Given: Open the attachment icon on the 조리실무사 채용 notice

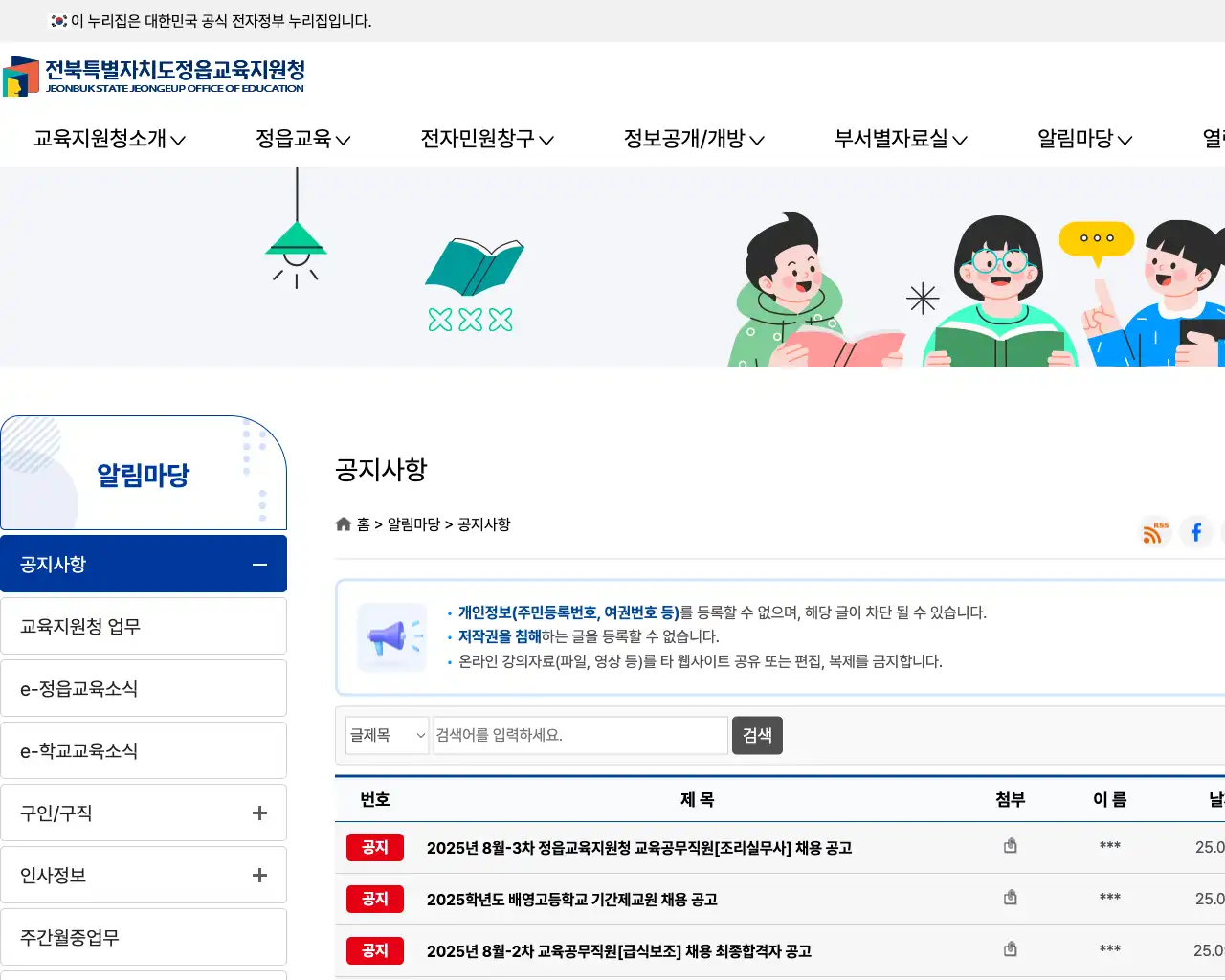Looking at the screenshot, I should coord(1010,846).
